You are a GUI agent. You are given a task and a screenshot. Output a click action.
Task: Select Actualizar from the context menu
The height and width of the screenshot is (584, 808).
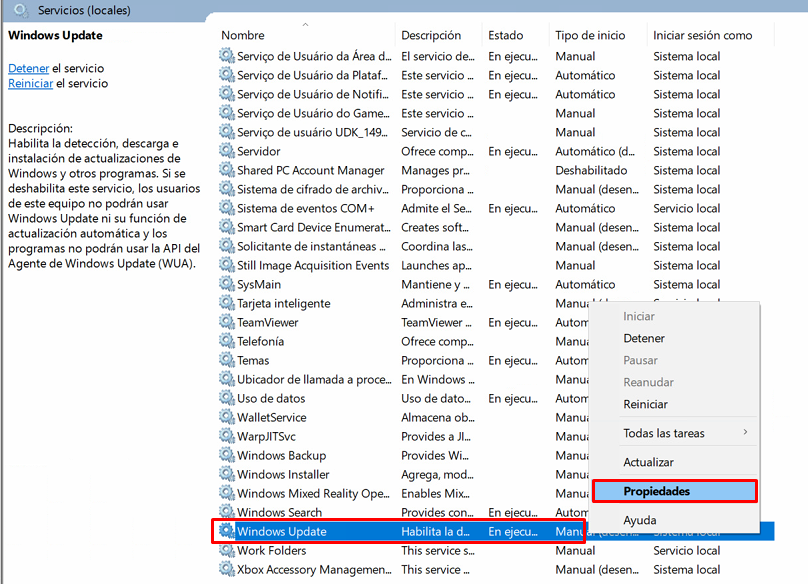click(648, 462)
